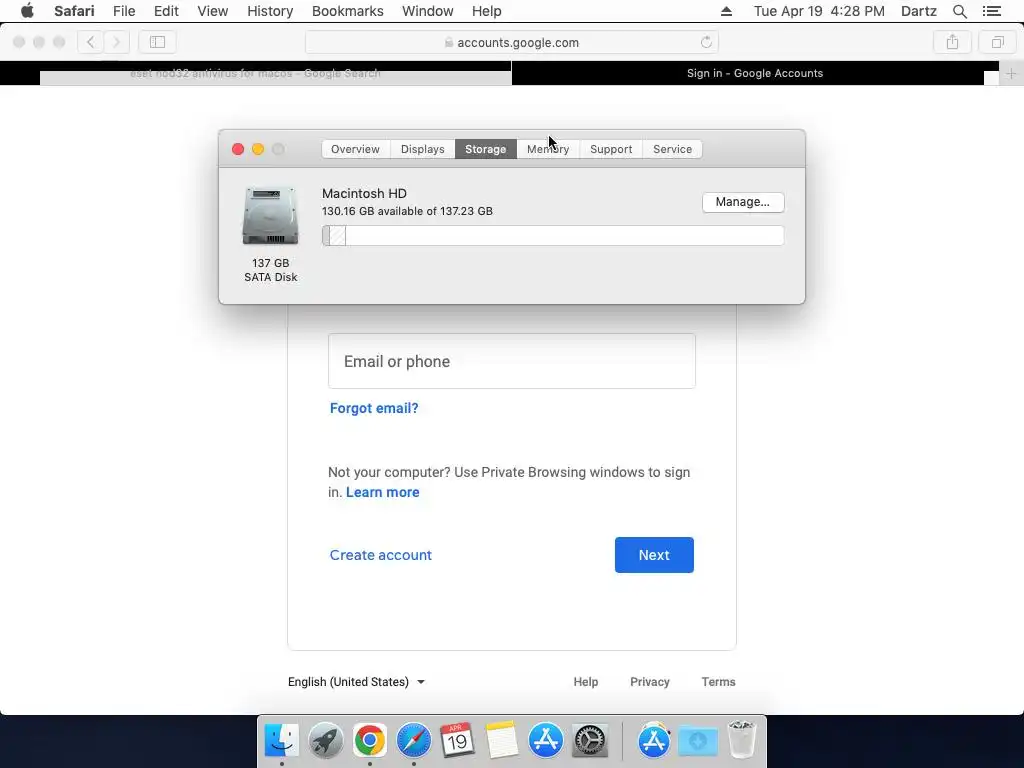Open Applications folder icon in Dock
Viewport: 1024px width, 768px height.
click(x=654, y=740)
